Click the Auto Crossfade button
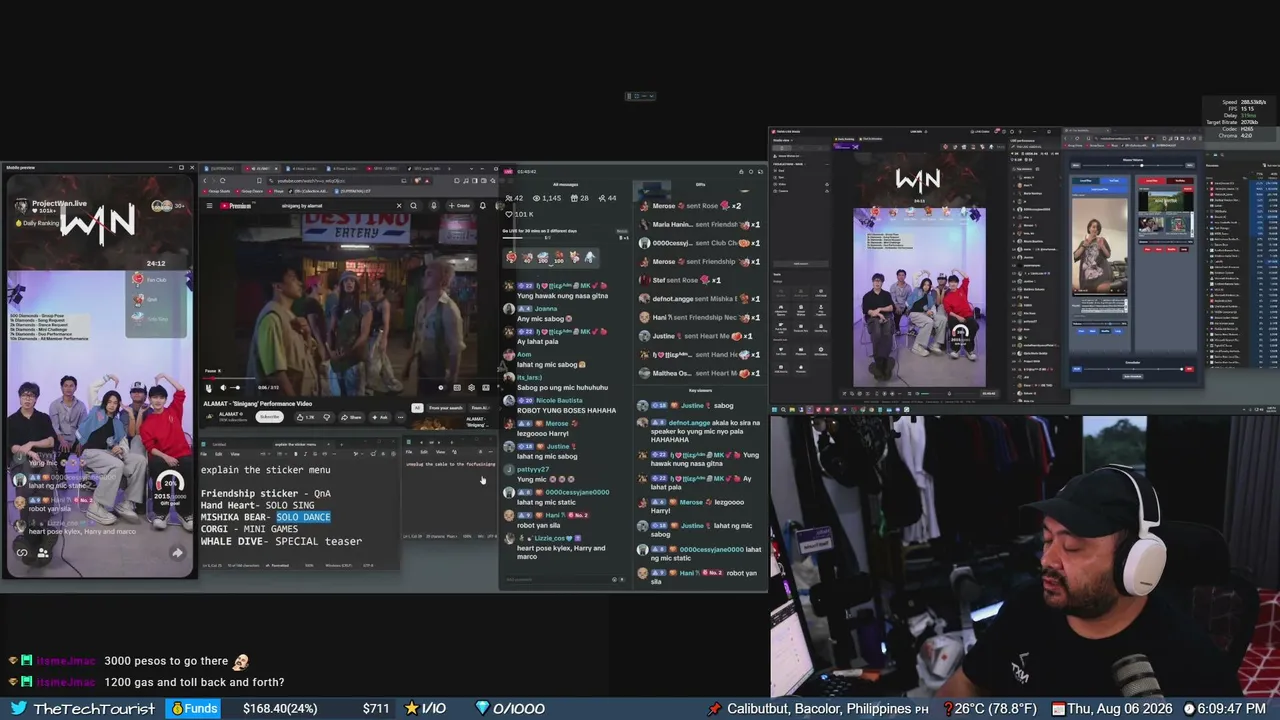 pos(1133,377)
